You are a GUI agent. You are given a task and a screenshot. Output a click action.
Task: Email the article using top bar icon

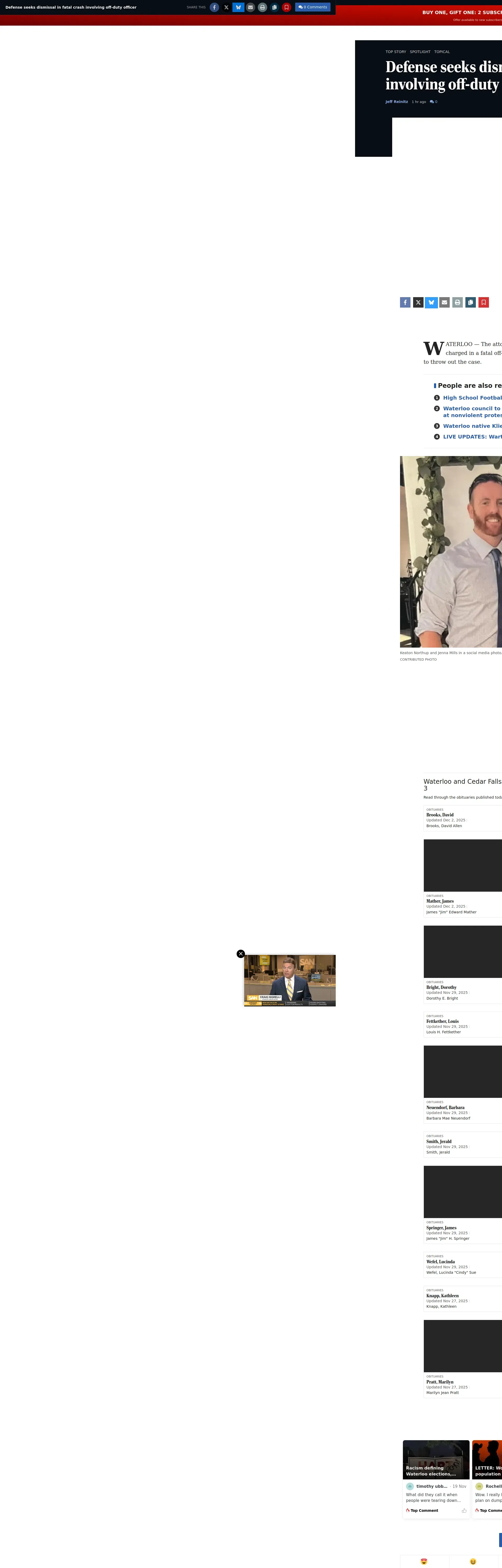coord(250,7)
